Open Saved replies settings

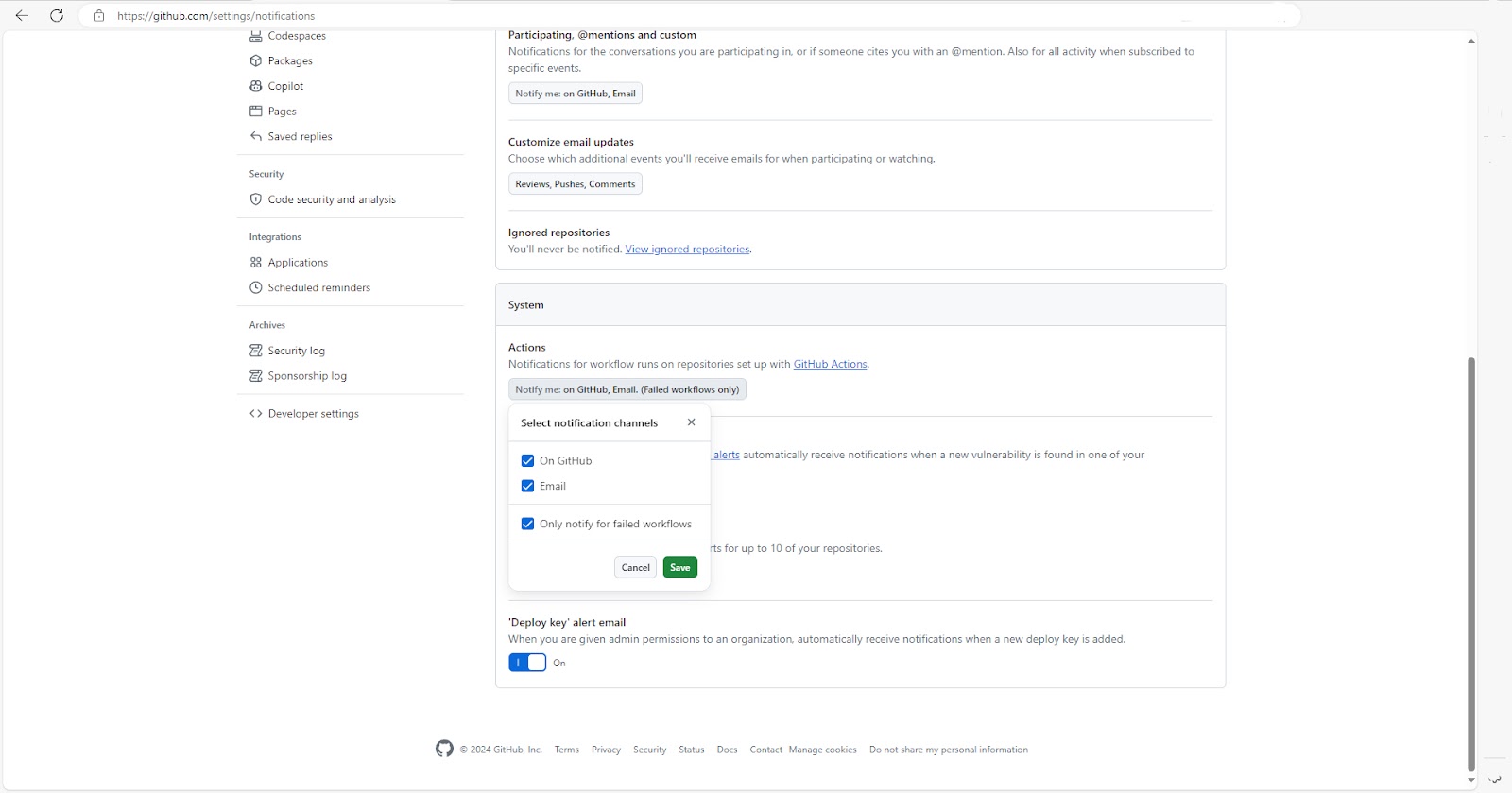300,136
